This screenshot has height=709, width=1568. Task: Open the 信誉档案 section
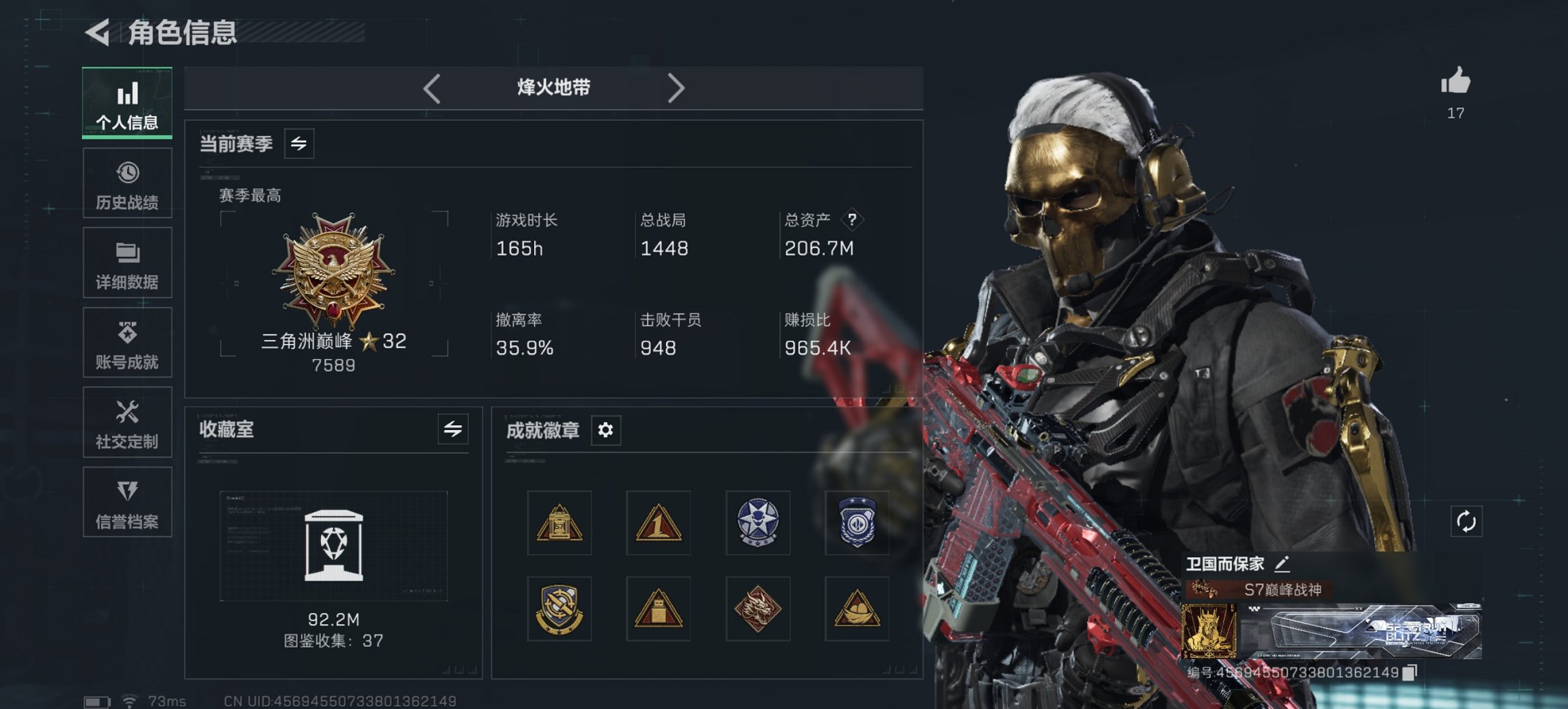tap(127, 503)
